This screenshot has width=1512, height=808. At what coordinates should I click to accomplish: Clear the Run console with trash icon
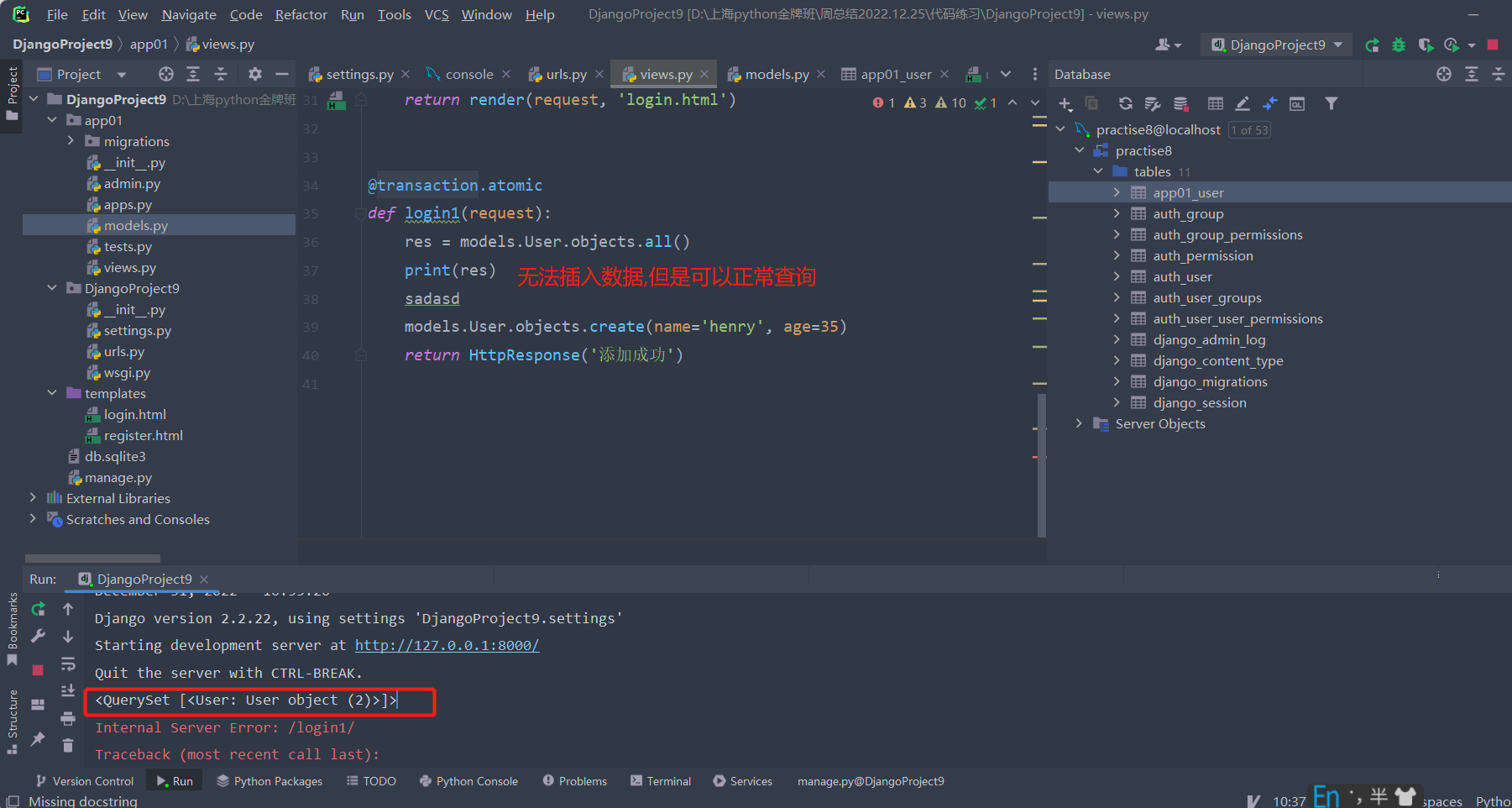(68, 745)
